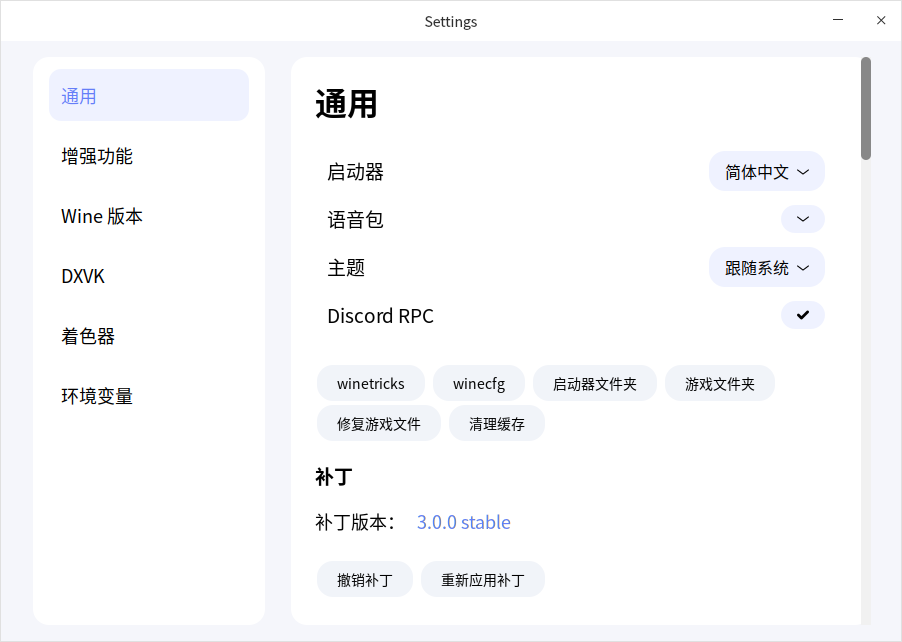The width and height of the screenshot is (902, 642).
Task: Open the 主题 dropdown showing 跟随系统
Action: pos(766,267)
